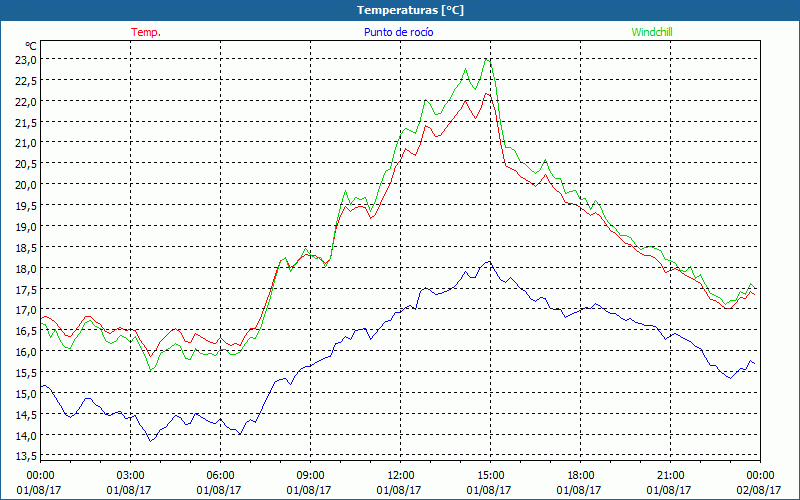The height and width of the screenshot is (500, 800).
Task: Click the 19,5 y-axis value
Action: coord(27,205)
